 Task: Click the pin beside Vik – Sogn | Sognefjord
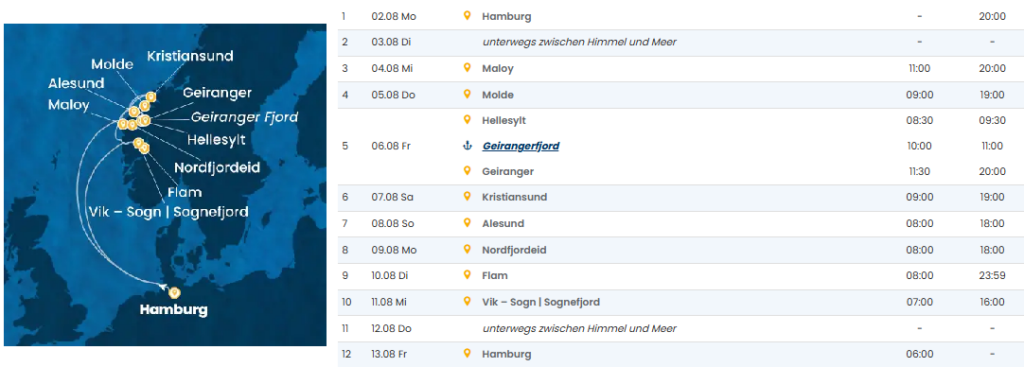[467, 301]
